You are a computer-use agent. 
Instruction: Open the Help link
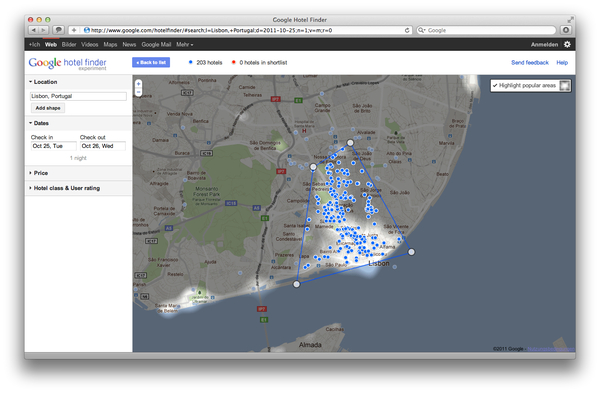562,62
